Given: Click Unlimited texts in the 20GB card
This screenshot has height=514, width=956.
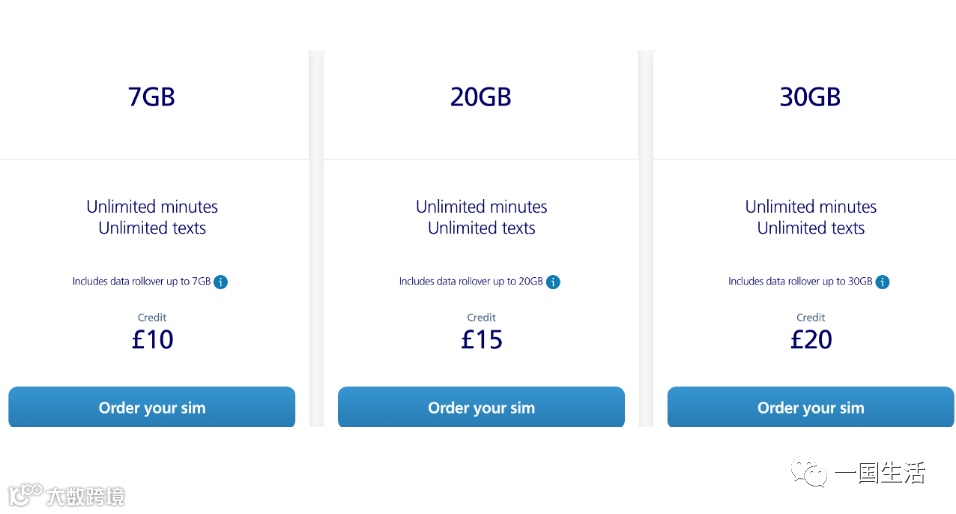Looking at the screenshot, I should tap(481, 228).
